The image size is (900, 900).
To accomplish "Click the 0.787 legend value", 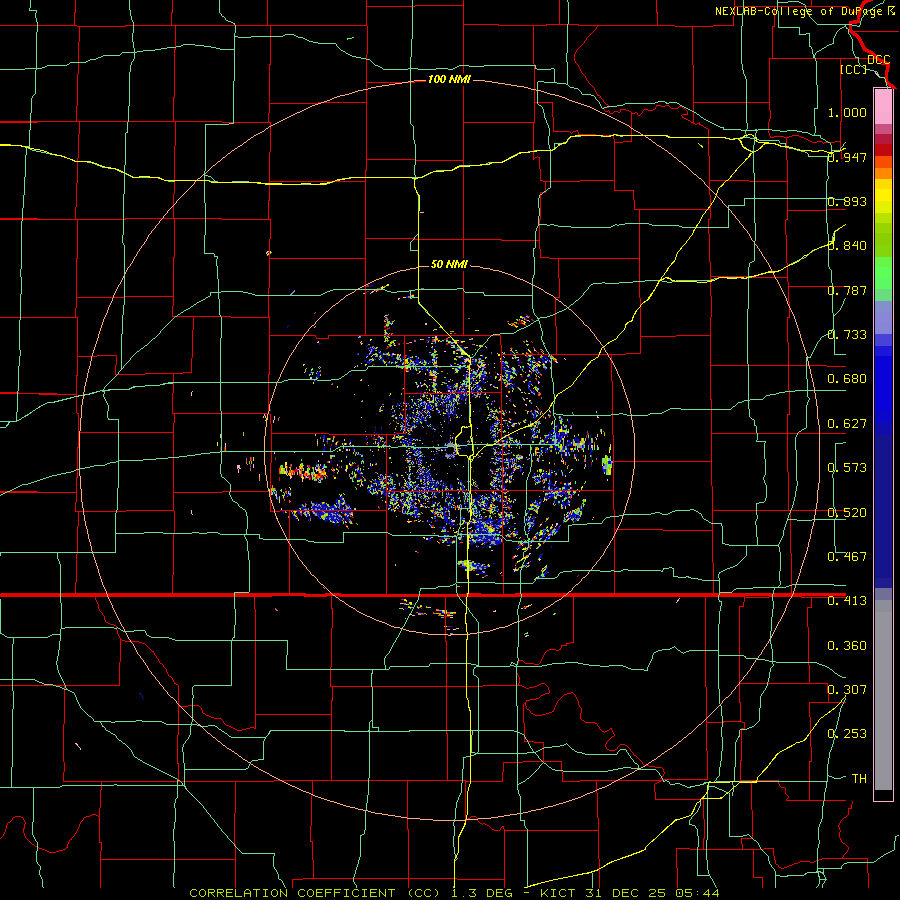I will point(847,290).
